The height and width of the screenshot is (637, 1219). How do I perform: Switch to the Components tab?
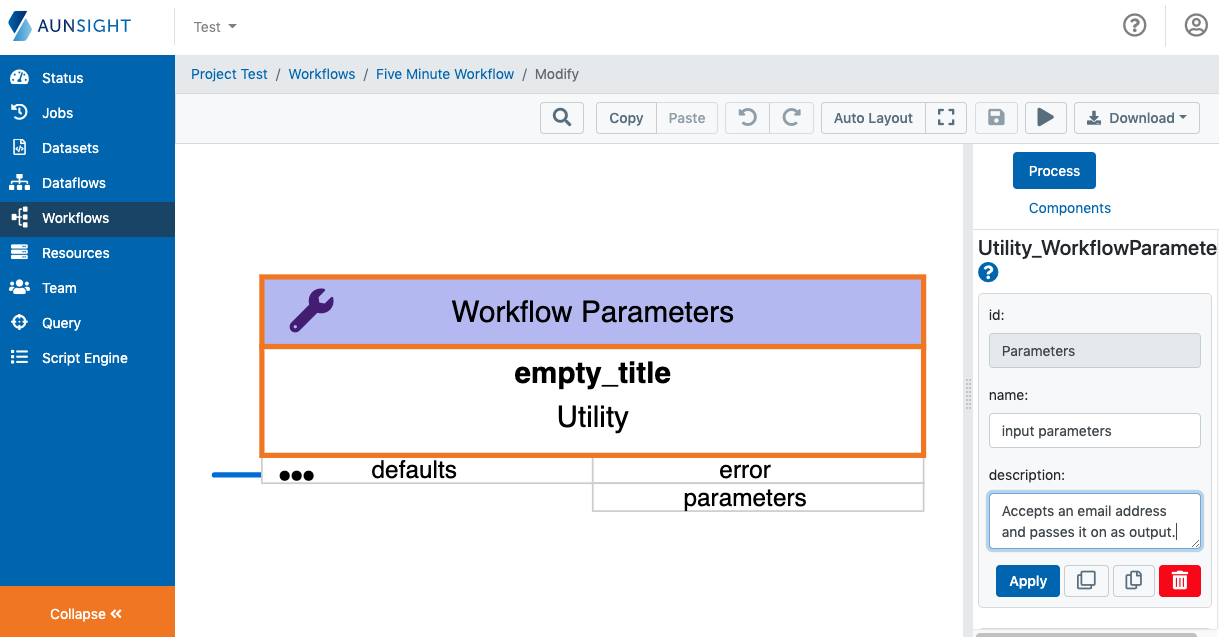click(1069, 207)
